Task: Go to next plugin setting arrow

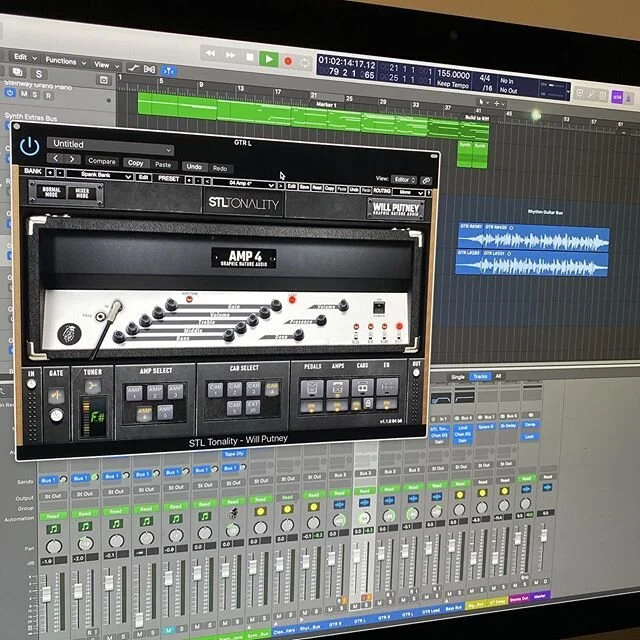Action: [72, 159]
